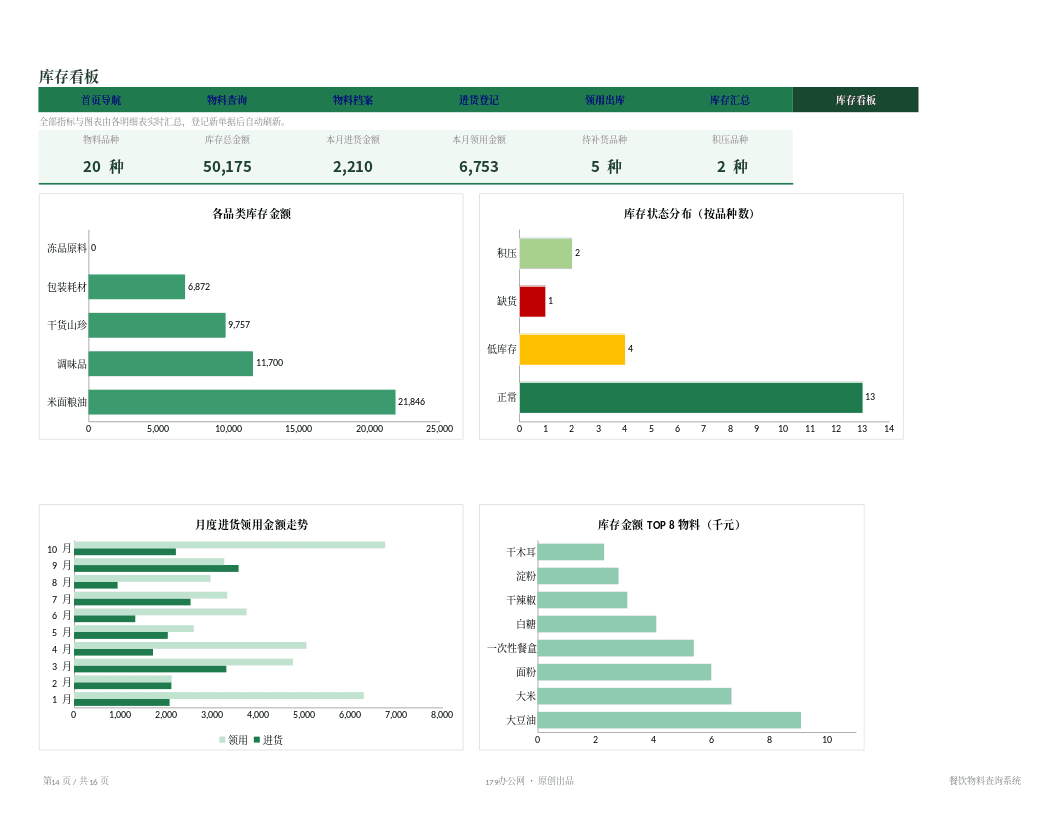Click the dark green 正常 status bar
Viewport: 1056px width, 816px height.
(x=691, y=397)
